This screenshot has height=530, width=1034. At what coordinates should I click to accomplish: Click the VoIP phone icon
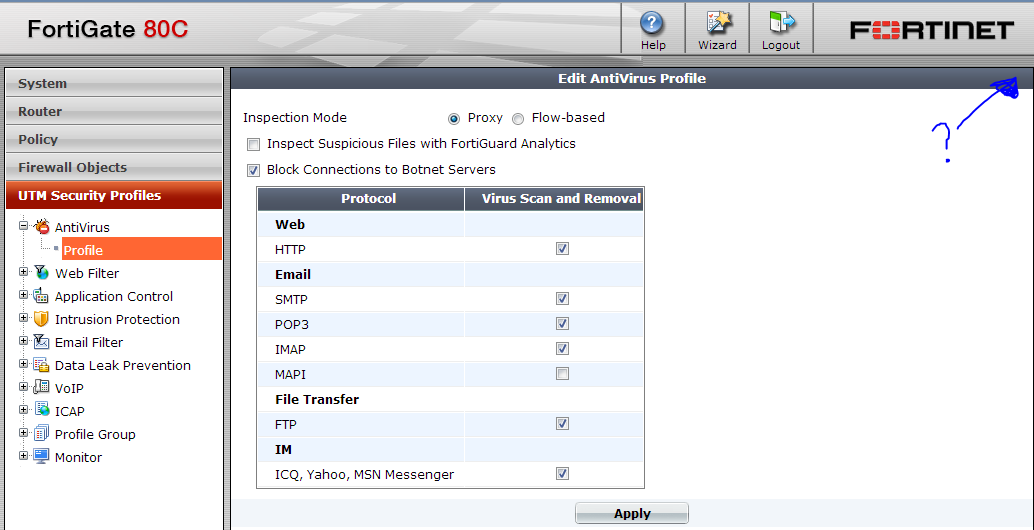tap(41, 388)
